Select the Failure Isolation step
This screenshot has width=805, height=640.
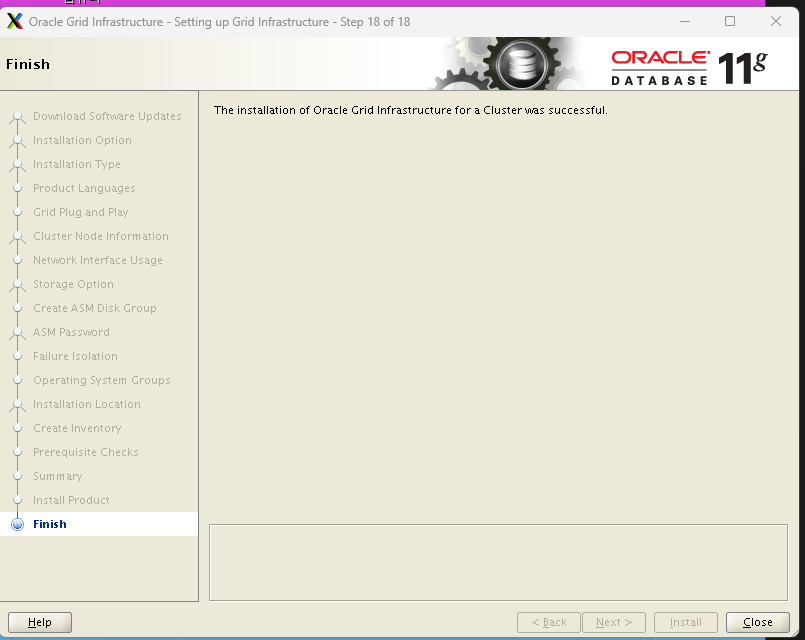[75, 356]
